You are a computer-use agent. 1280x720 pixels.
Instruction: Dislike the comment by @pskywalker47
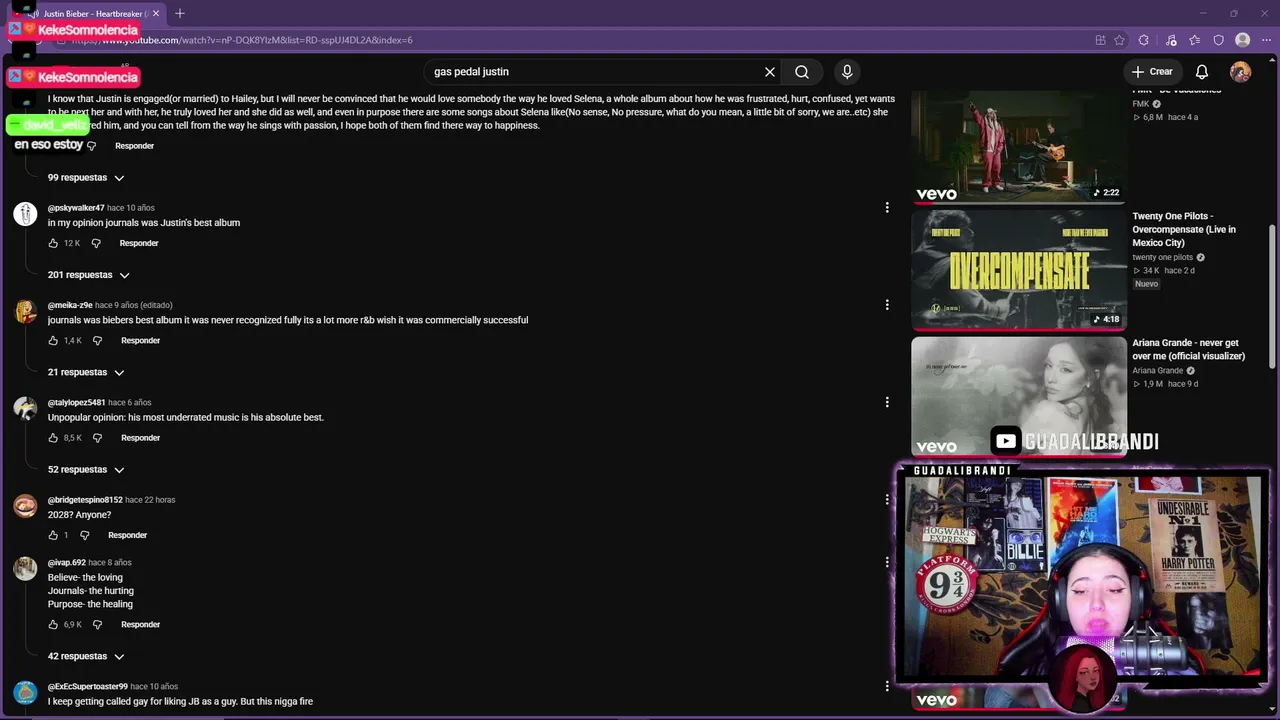[x=96, y=243]
